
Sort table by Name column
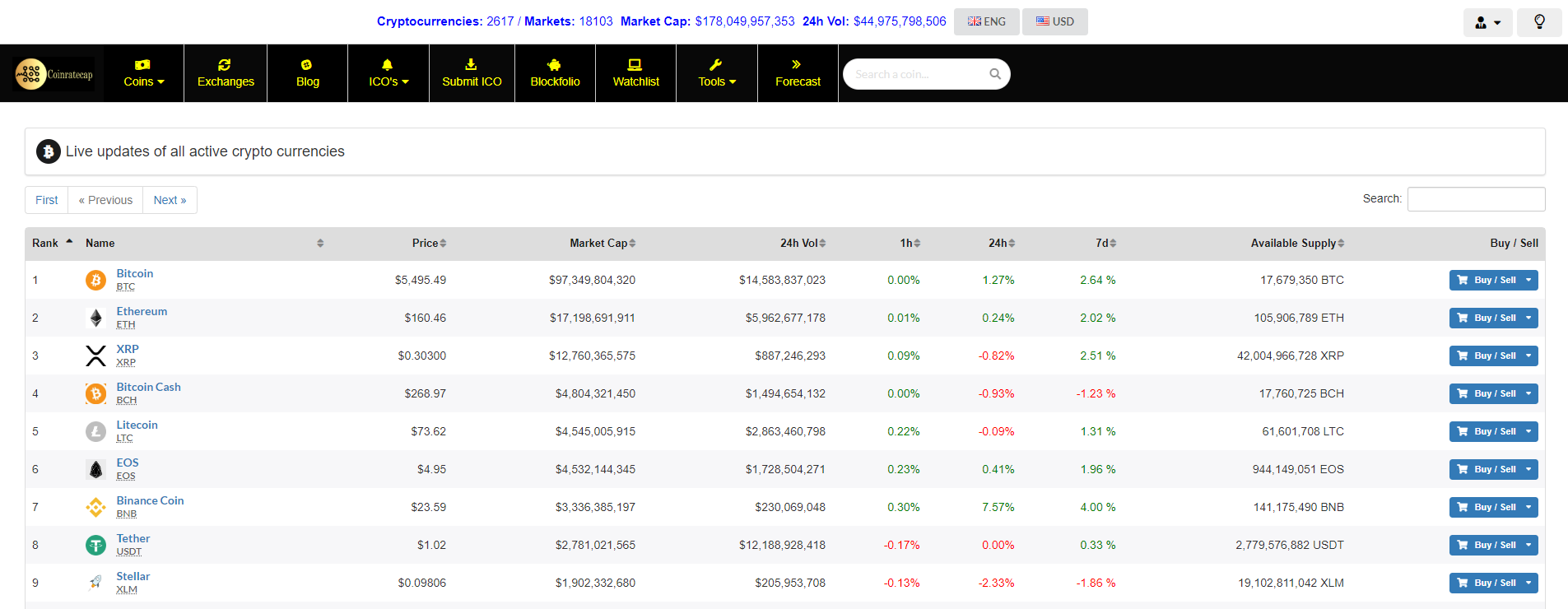point(204,243)
